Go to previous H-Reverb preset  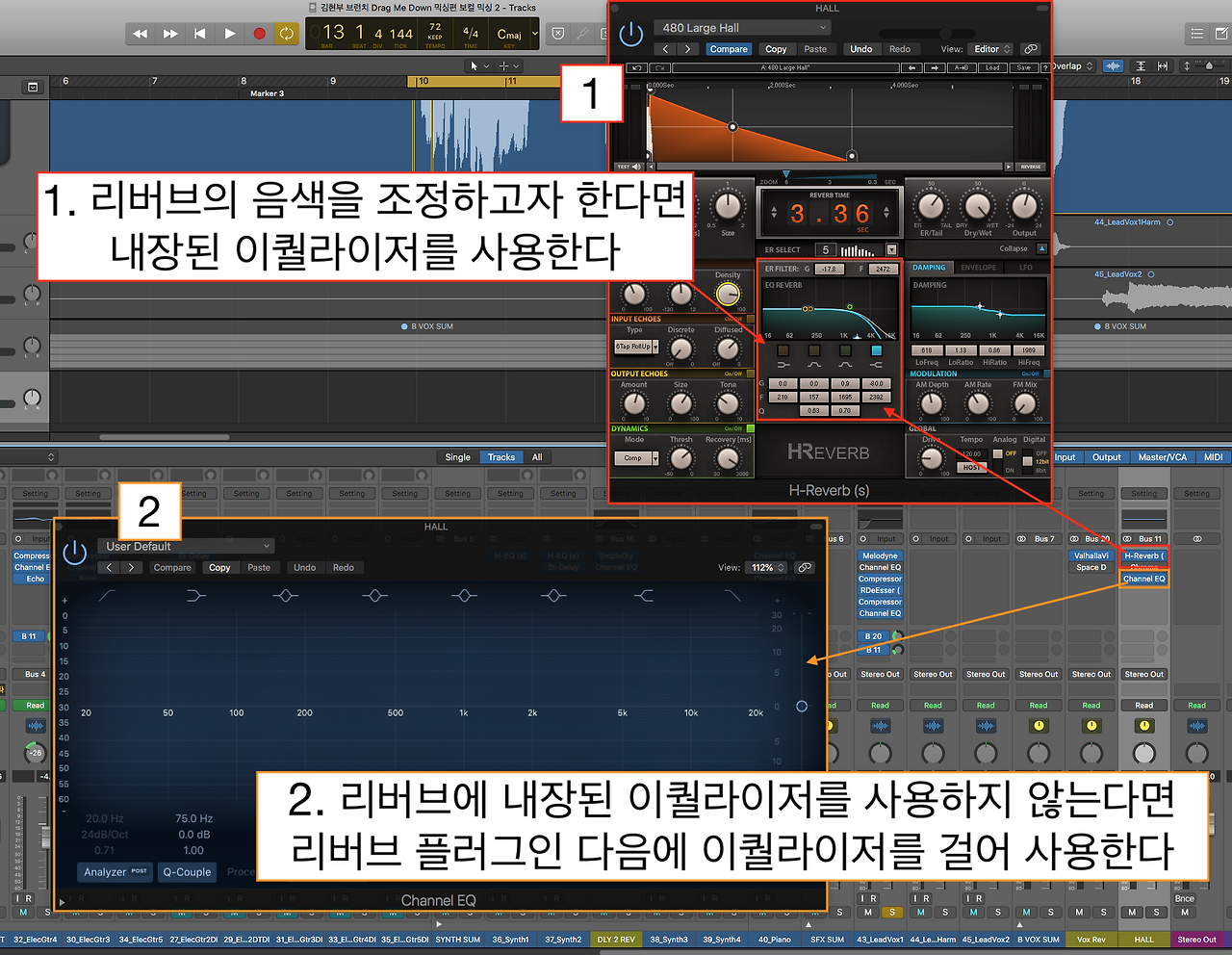666,49
